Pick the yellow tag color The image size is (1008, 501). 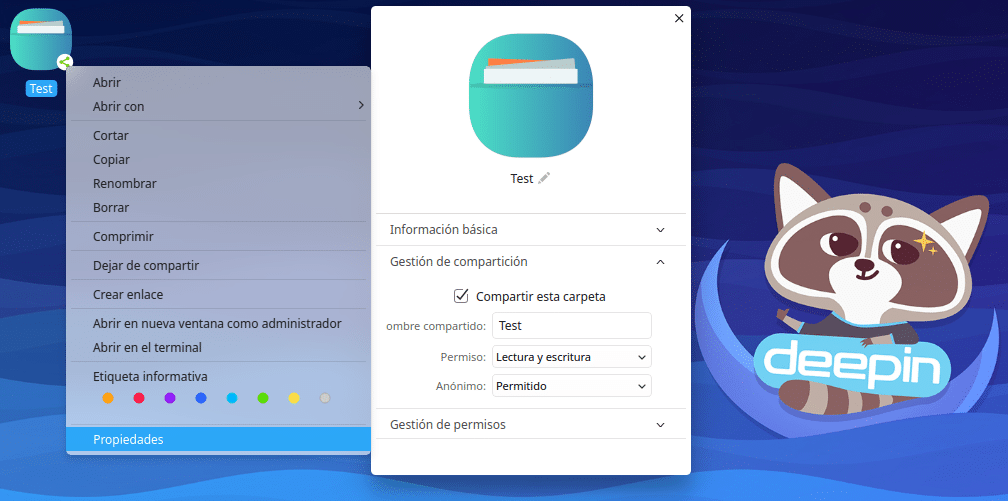point(294,398)
